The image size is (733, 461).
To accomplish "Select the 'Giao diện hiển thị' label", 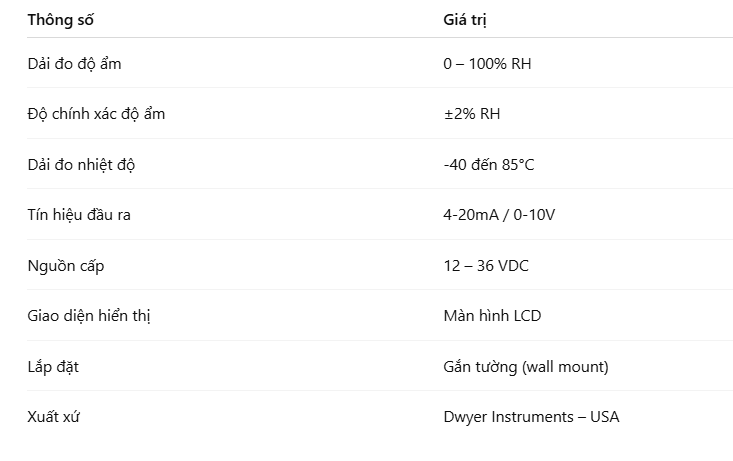I will [x=89, y=316].
